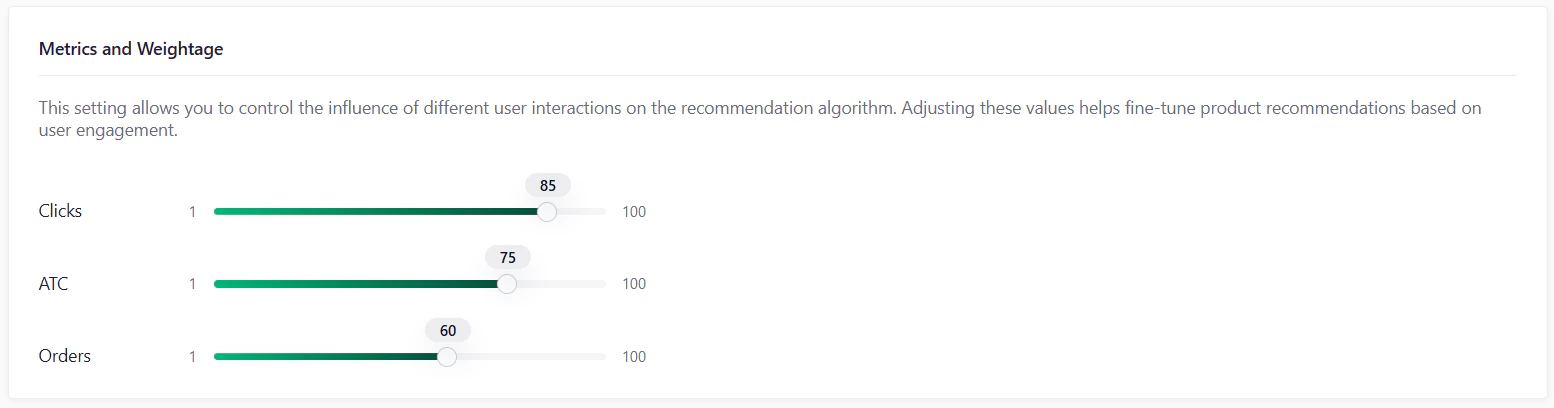This screenshot has height=408, width=1554.
Task: Click the 60 value bubble above Orders
Action: click(448, 330)
